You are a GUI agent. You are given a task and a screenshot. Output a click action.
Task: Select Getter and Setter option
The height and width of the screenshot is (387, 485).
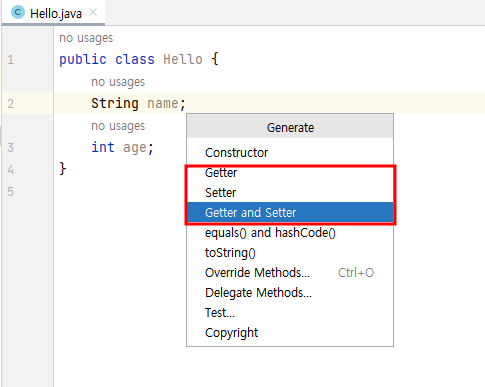(290, 213)
